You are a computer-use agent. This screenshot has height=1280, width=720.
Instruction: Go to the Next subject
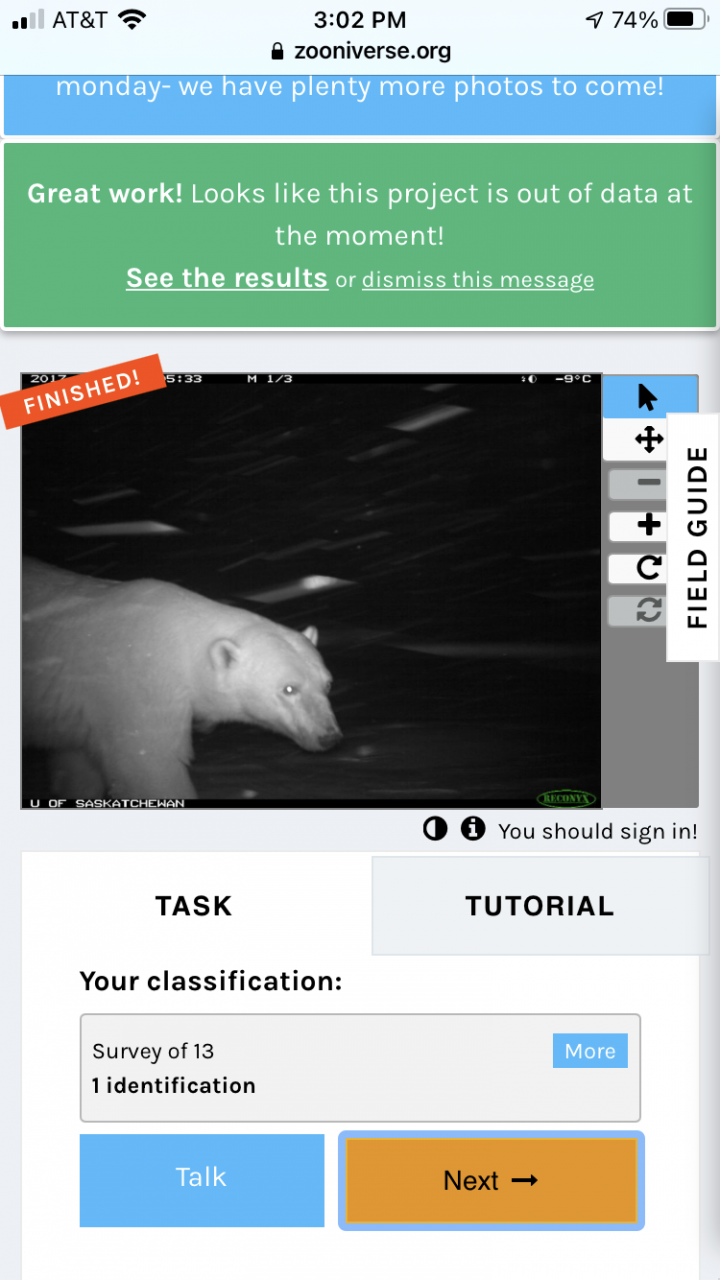(x=491, y=1180)
